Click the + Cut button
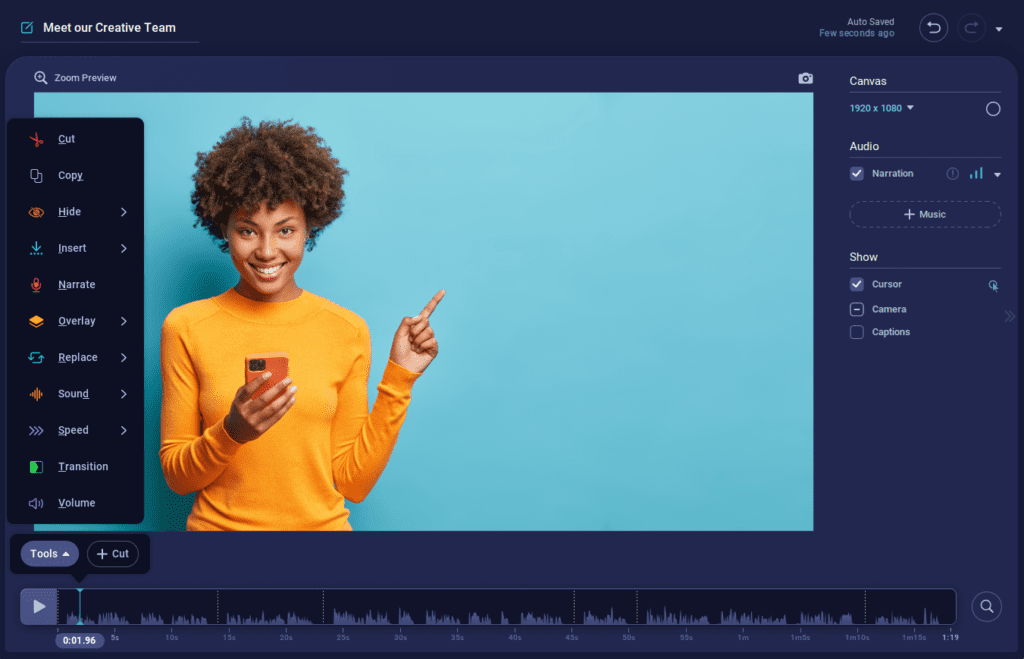The height and width of the screenshot is (659, 1024). click(x=113, y=553)
